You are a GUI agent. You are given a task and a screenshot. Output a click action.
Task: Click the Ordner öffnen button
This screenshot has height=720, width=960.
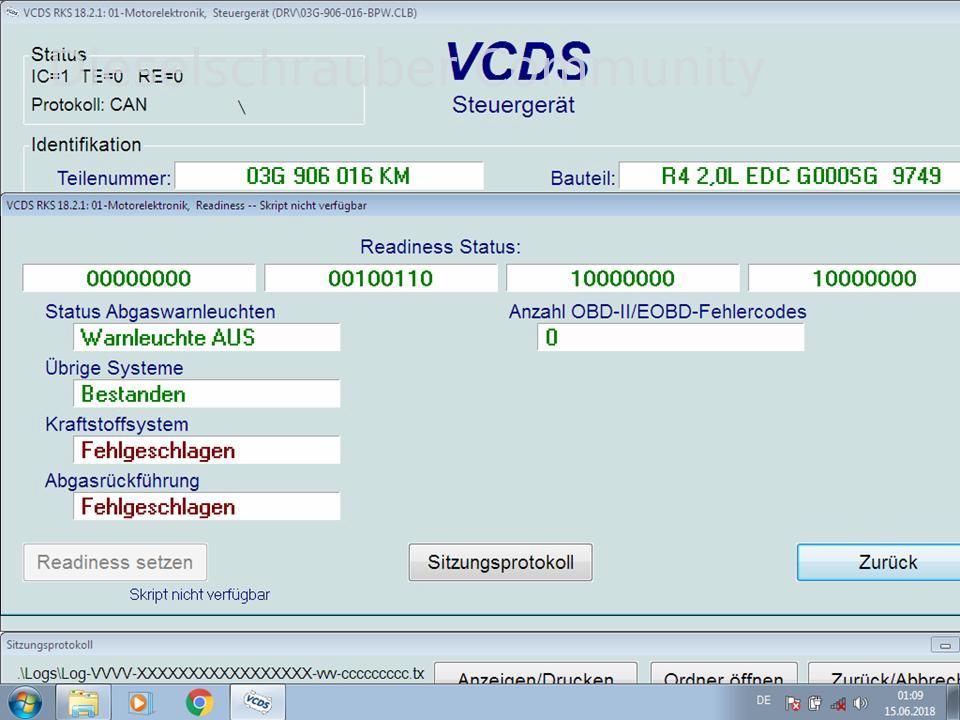(724, 673)
